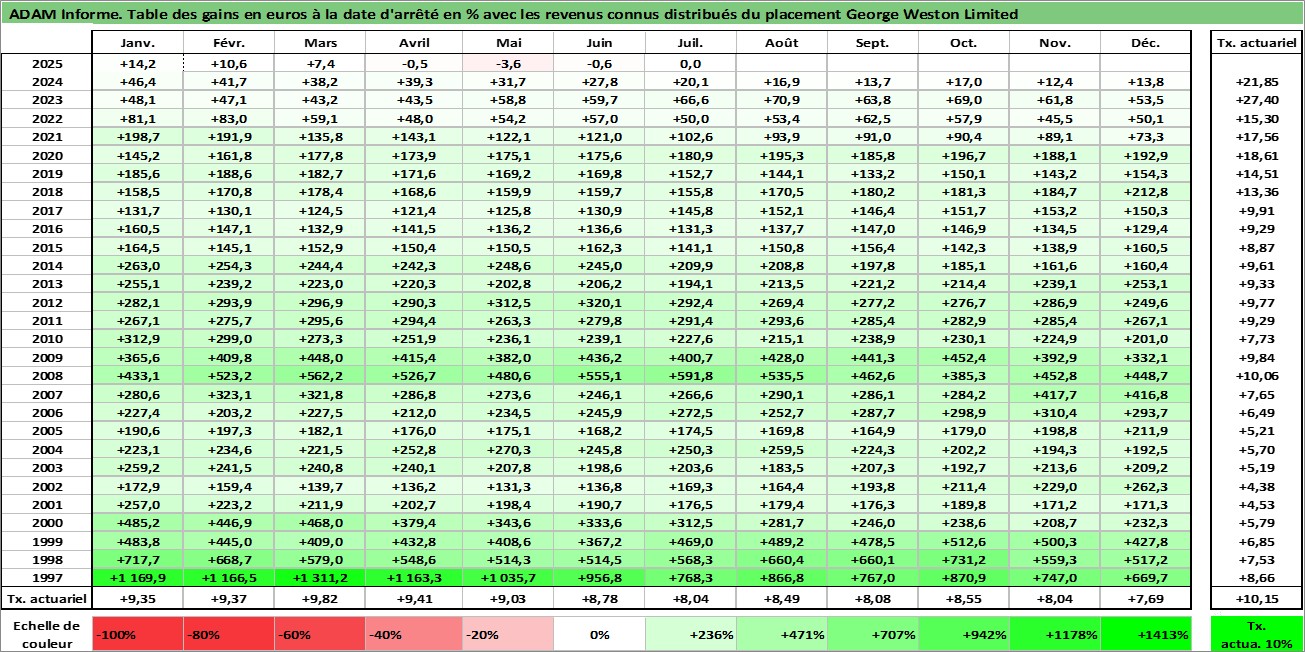The height and width of the screenshot is (652, 1305).
Task: Click the 2020 Oct. cell +196,7
Action: tap(964, 155)
